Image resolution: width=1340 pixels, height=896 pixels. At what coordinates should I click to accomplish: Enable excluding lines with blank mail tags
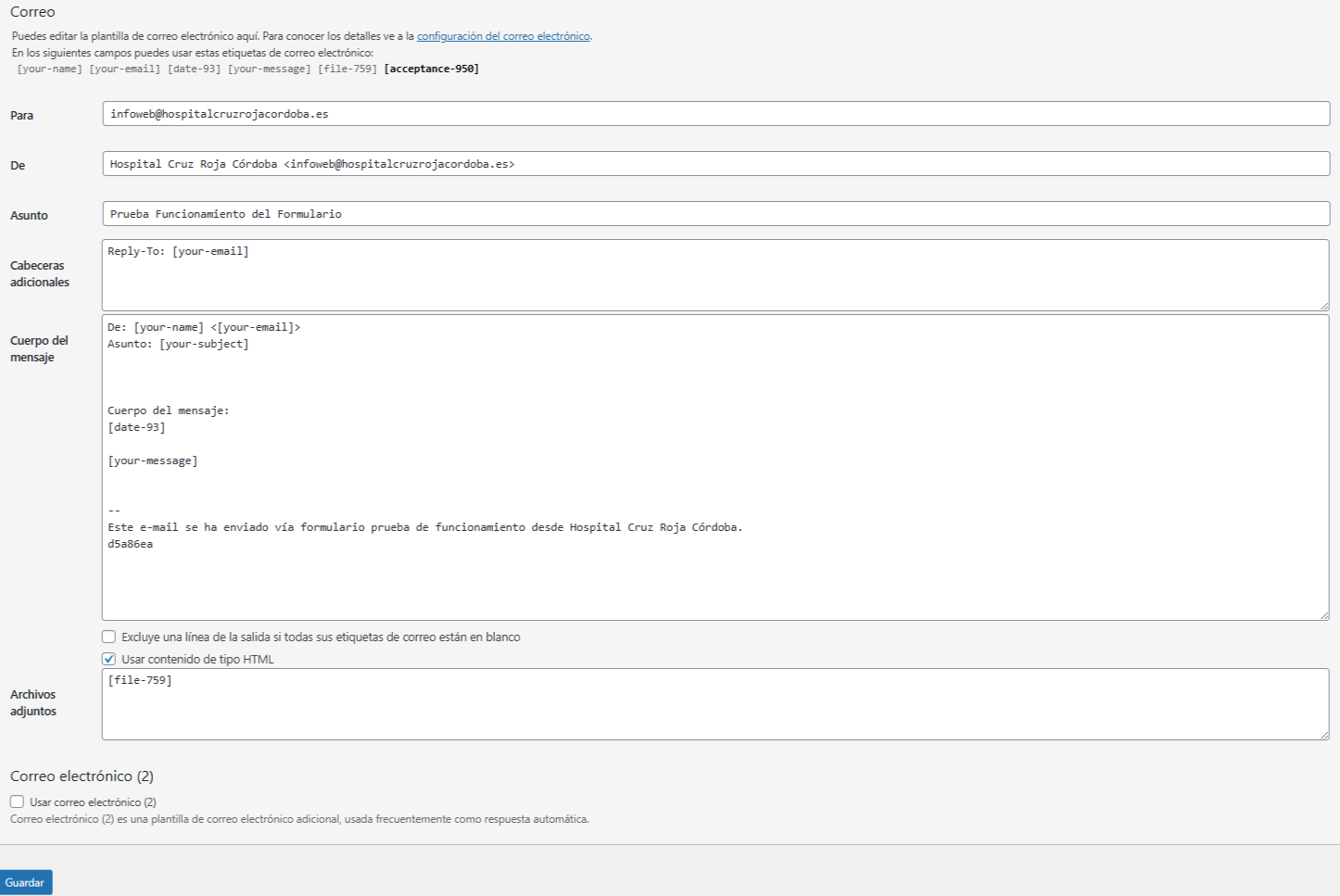tap(109, 637)
